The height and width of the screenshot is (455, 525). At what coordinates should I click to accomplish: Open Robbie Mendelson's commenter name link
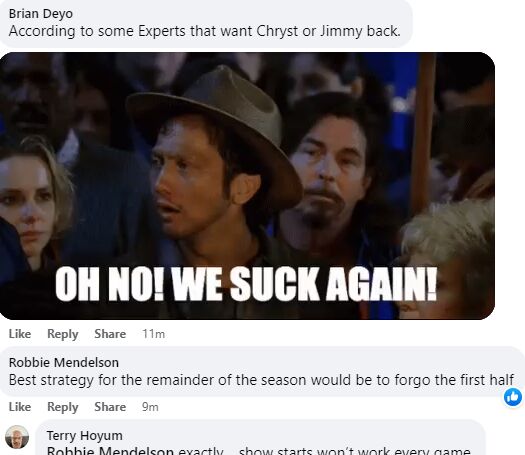[x=64, y=363]
